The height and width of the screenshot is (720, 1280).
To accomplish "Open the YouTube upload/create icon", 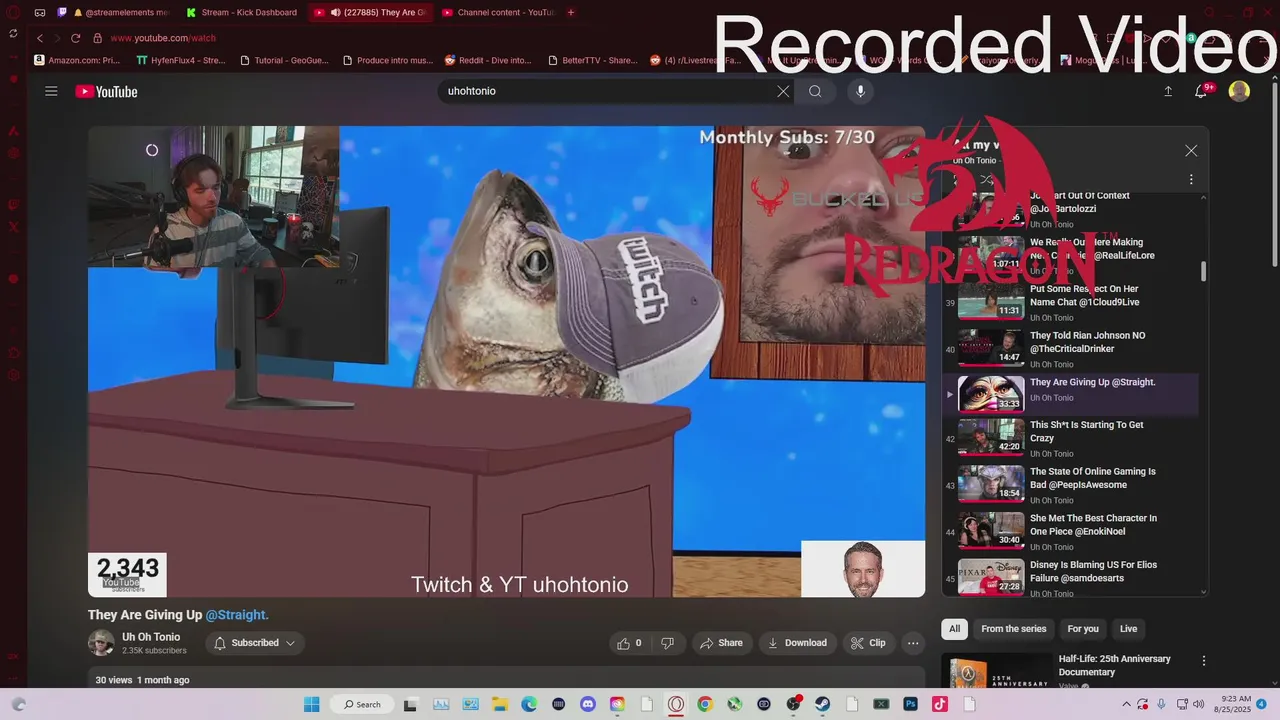I will 1168,91.
